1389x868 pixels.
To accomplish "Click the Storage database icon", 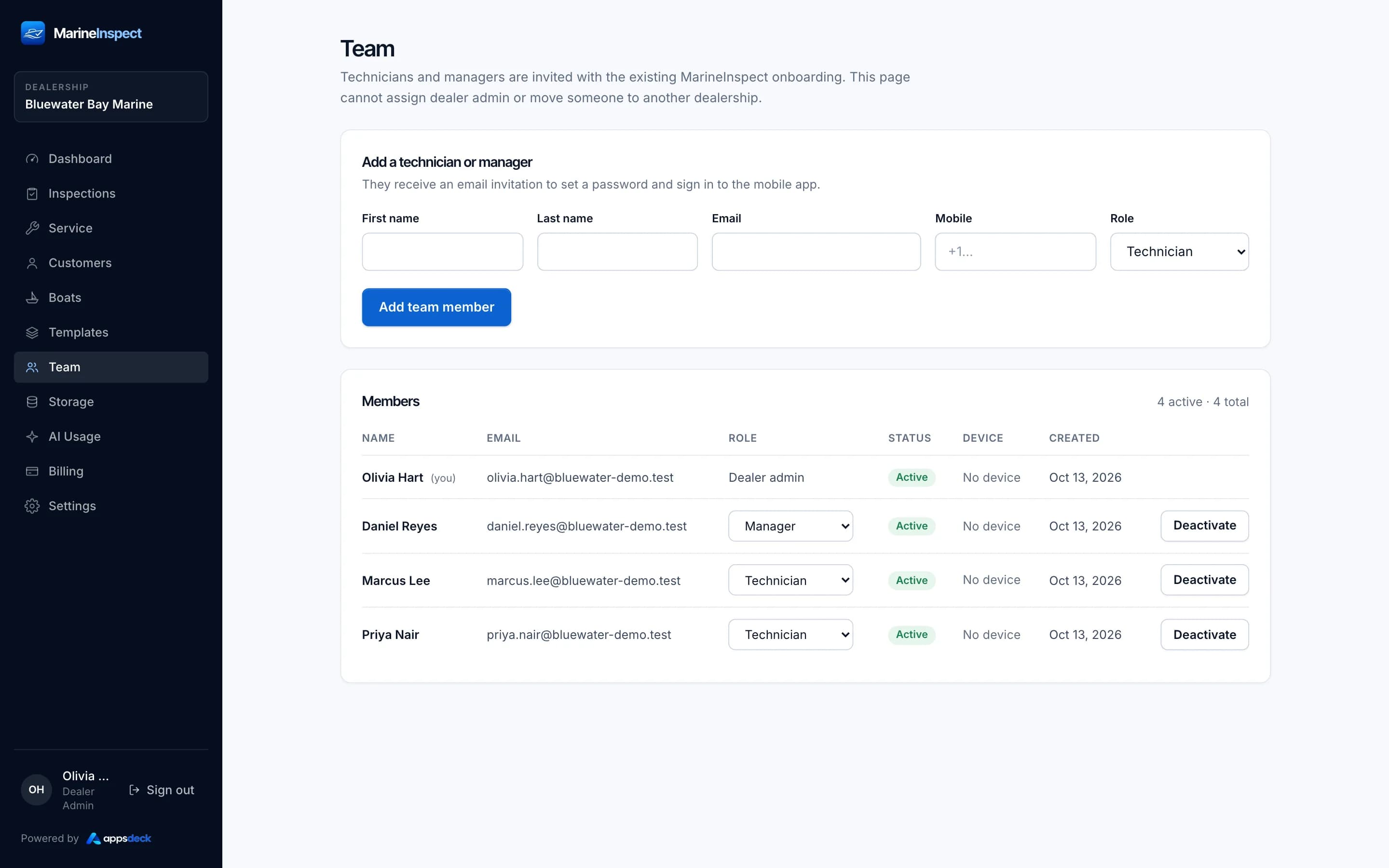I will click(x=32, y=402).
